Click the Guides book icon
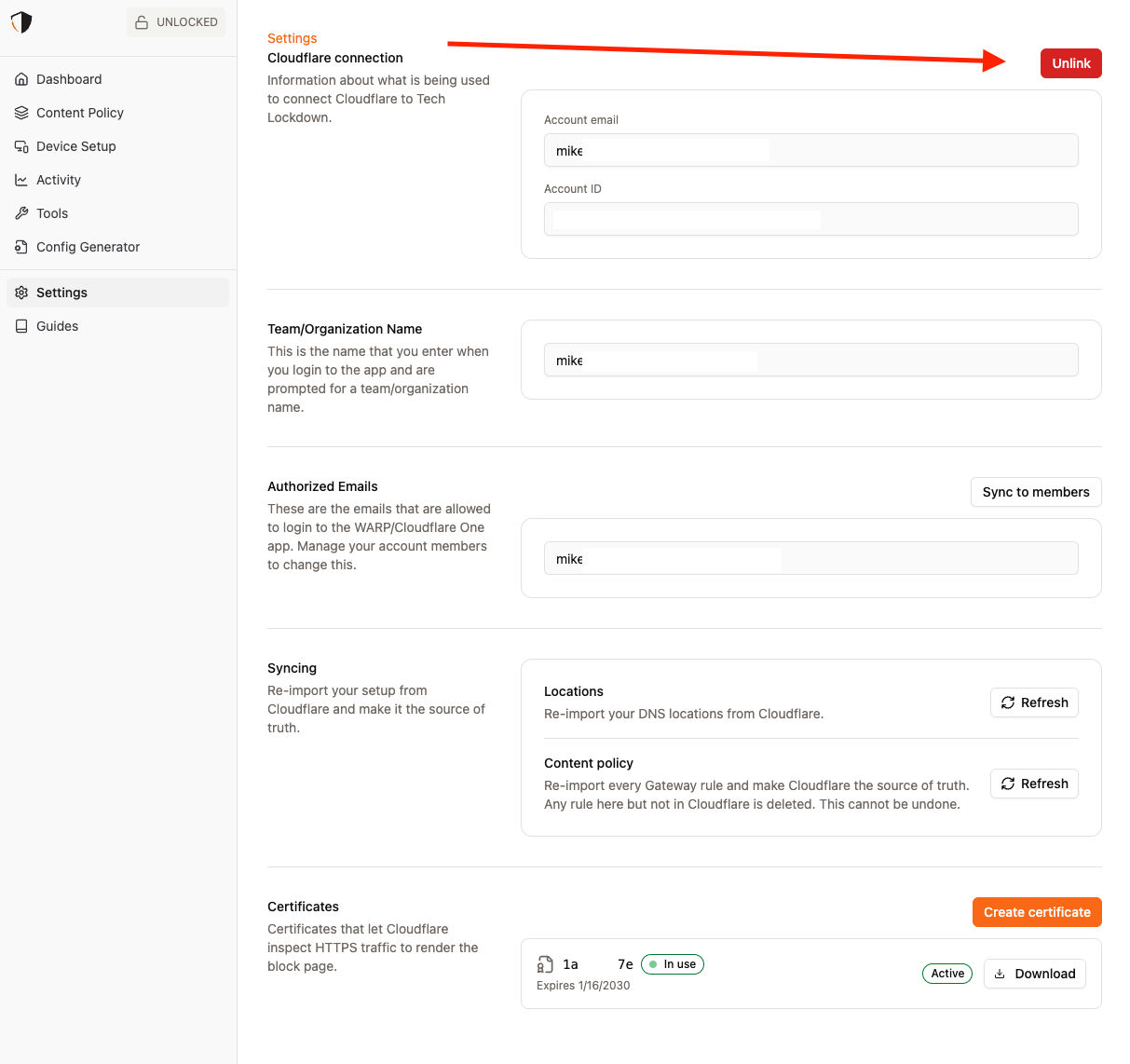 (x=21, y=326)
